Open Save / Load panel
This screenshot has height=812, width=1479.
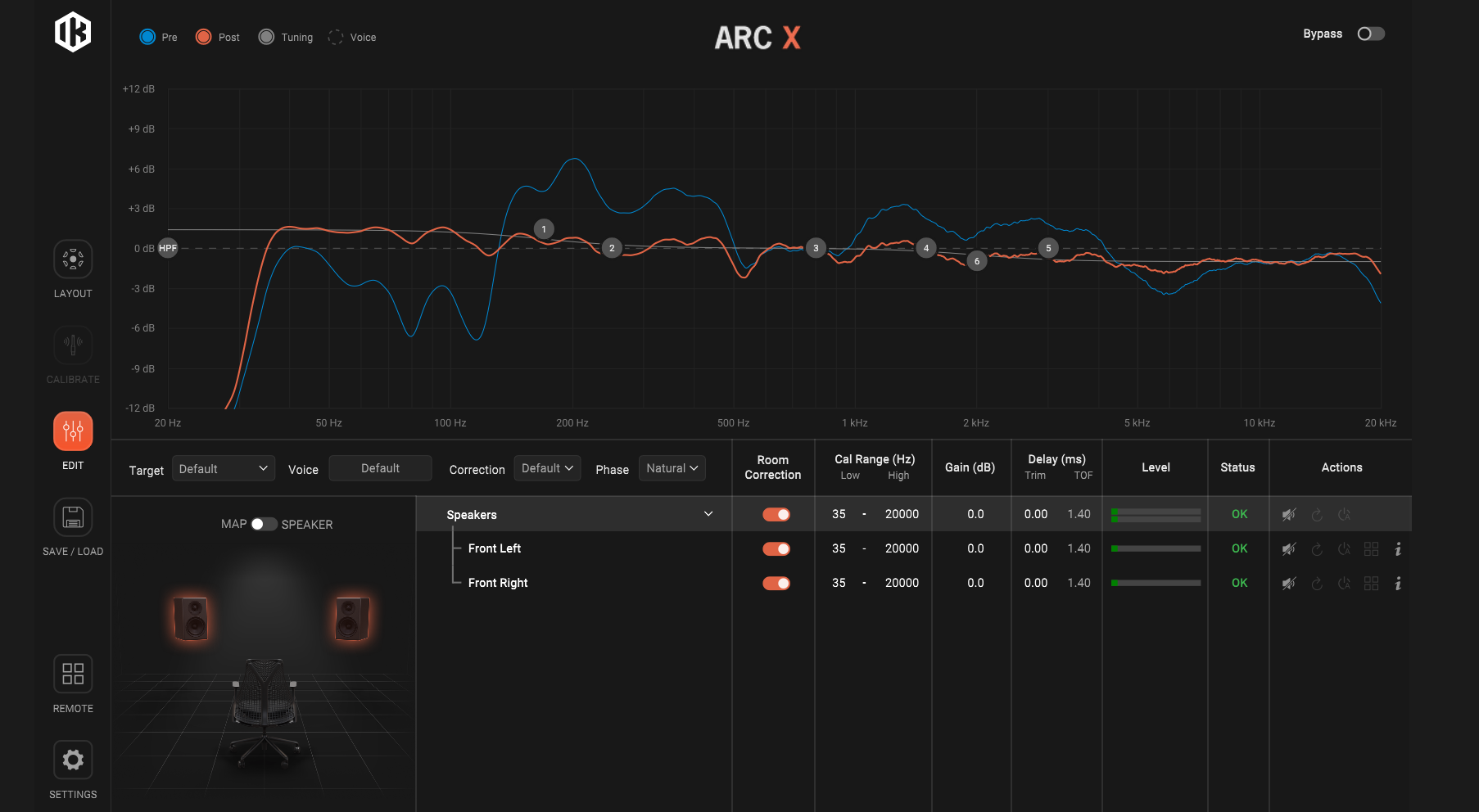73,518
